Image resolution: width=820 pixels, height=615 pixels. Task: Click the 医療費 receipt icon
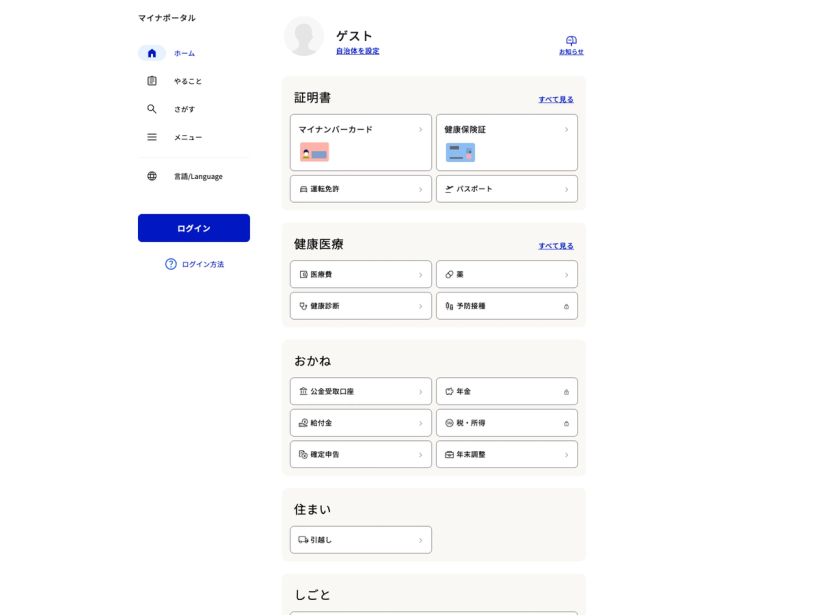[x=303, y=274]
